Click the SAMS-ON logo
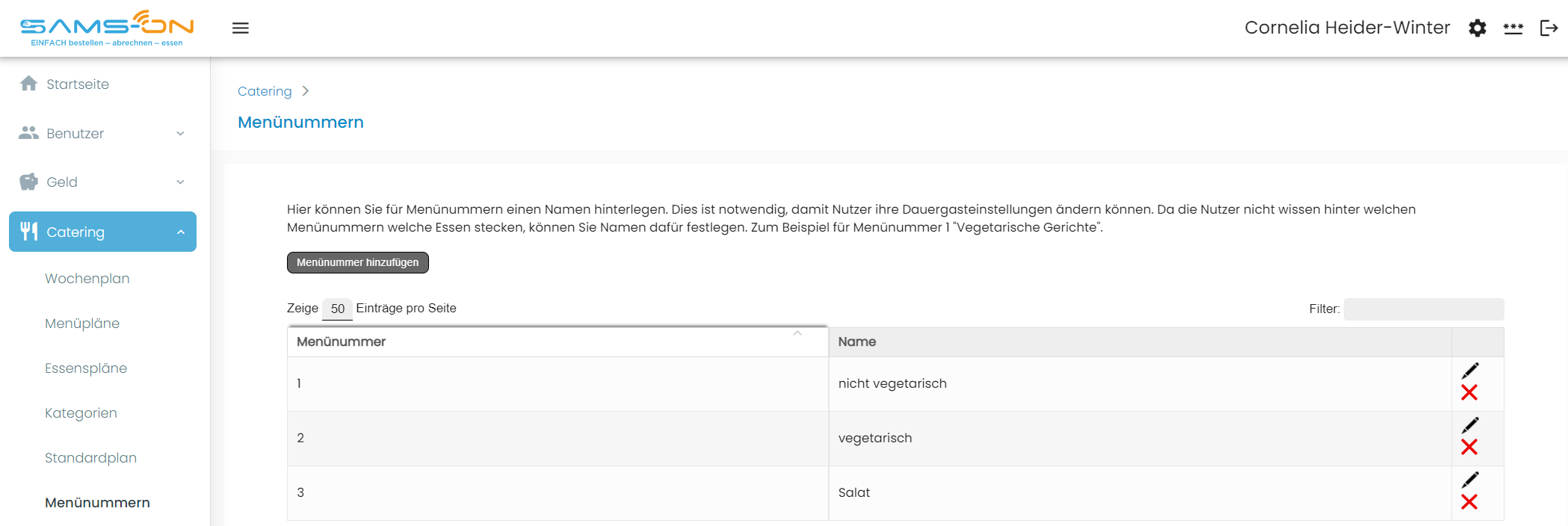1568x526 pixels. click(106, 28)
